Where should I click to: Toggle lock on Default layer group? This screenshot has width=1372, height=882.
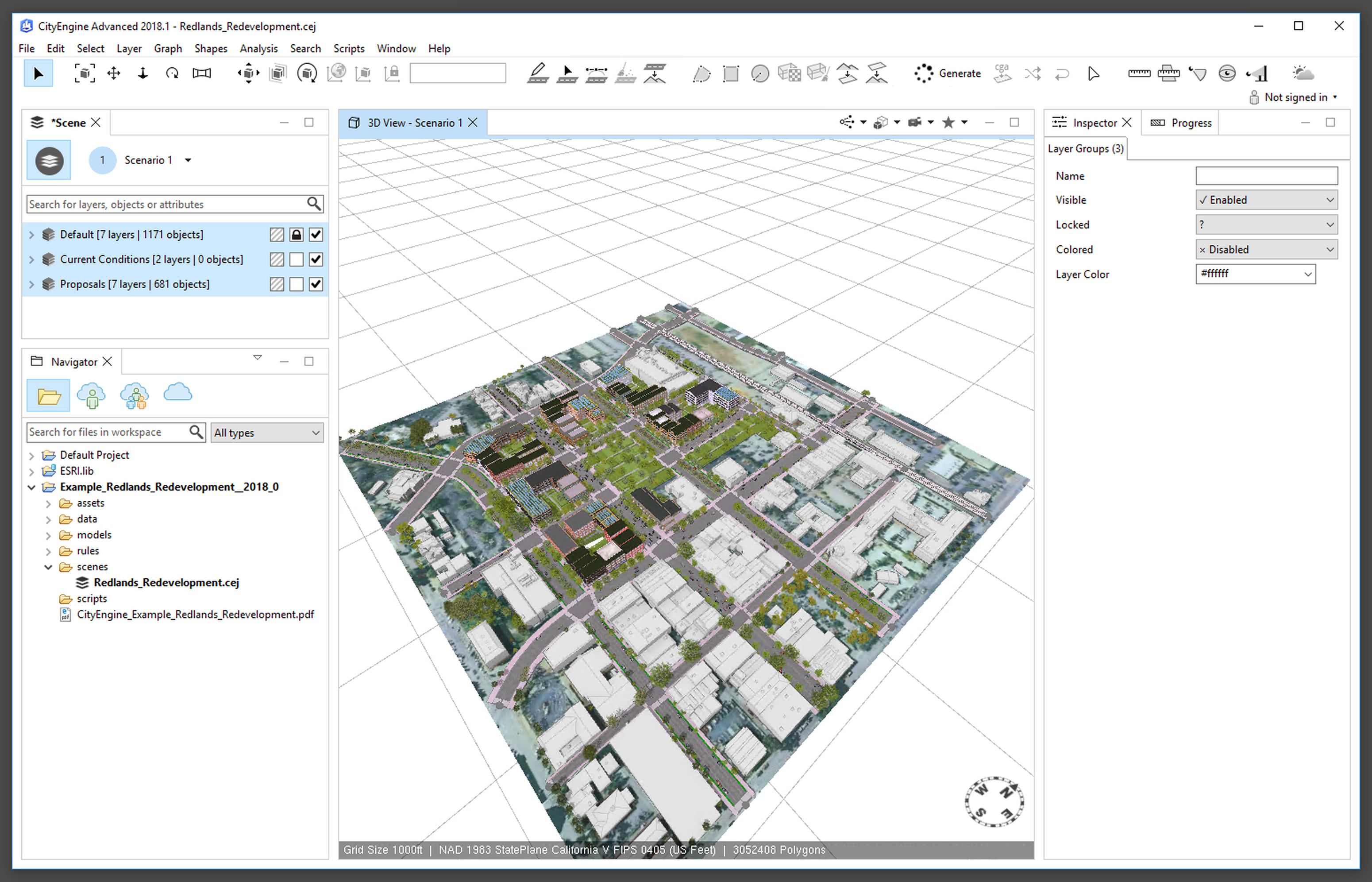[296, 235]
